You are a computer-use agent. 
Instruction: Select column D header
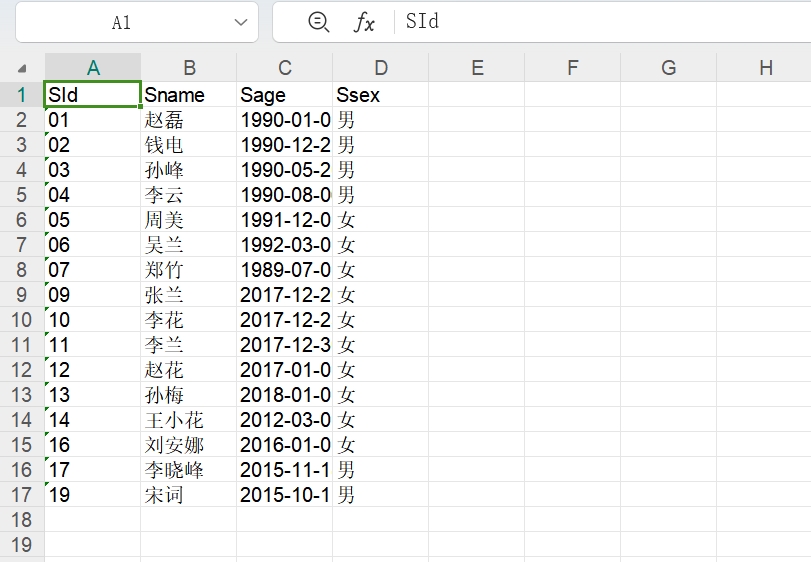(x=381, y=68)
